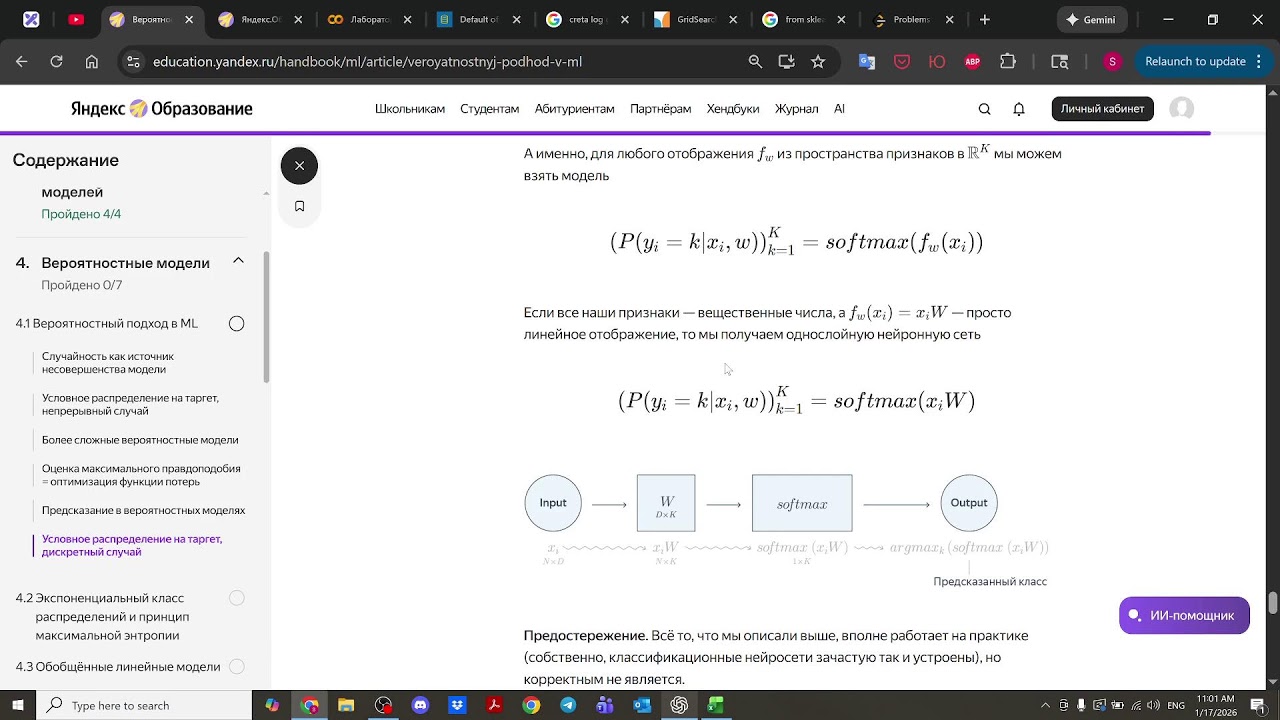Image resolution: width=1280 pixels, height=720 pixels.
Task: Install app icon in address bar
Action: (x=787, y=61)
